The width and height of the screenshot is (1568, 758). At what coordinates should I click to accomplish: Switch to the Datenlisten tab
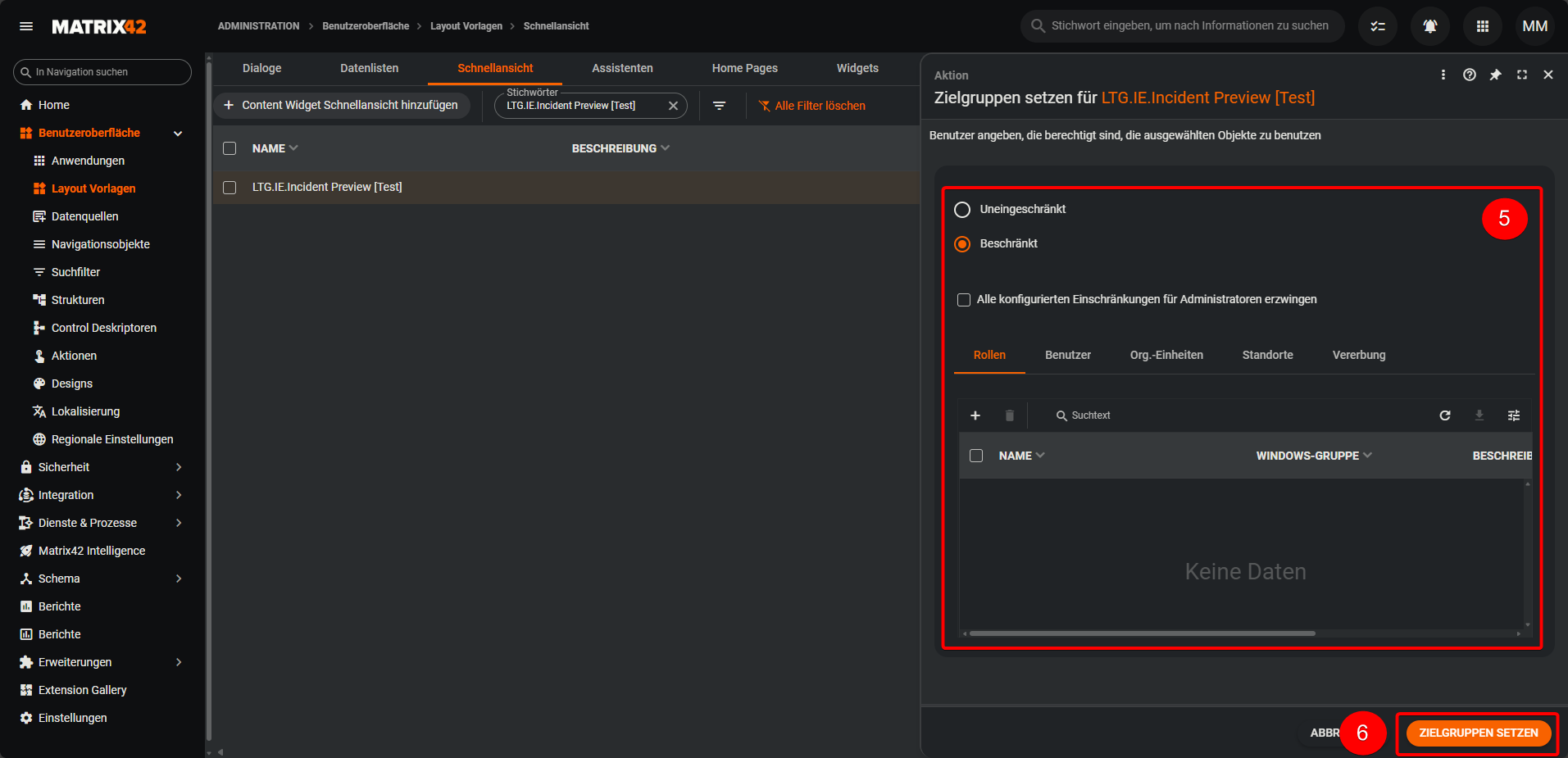(369, 68)
